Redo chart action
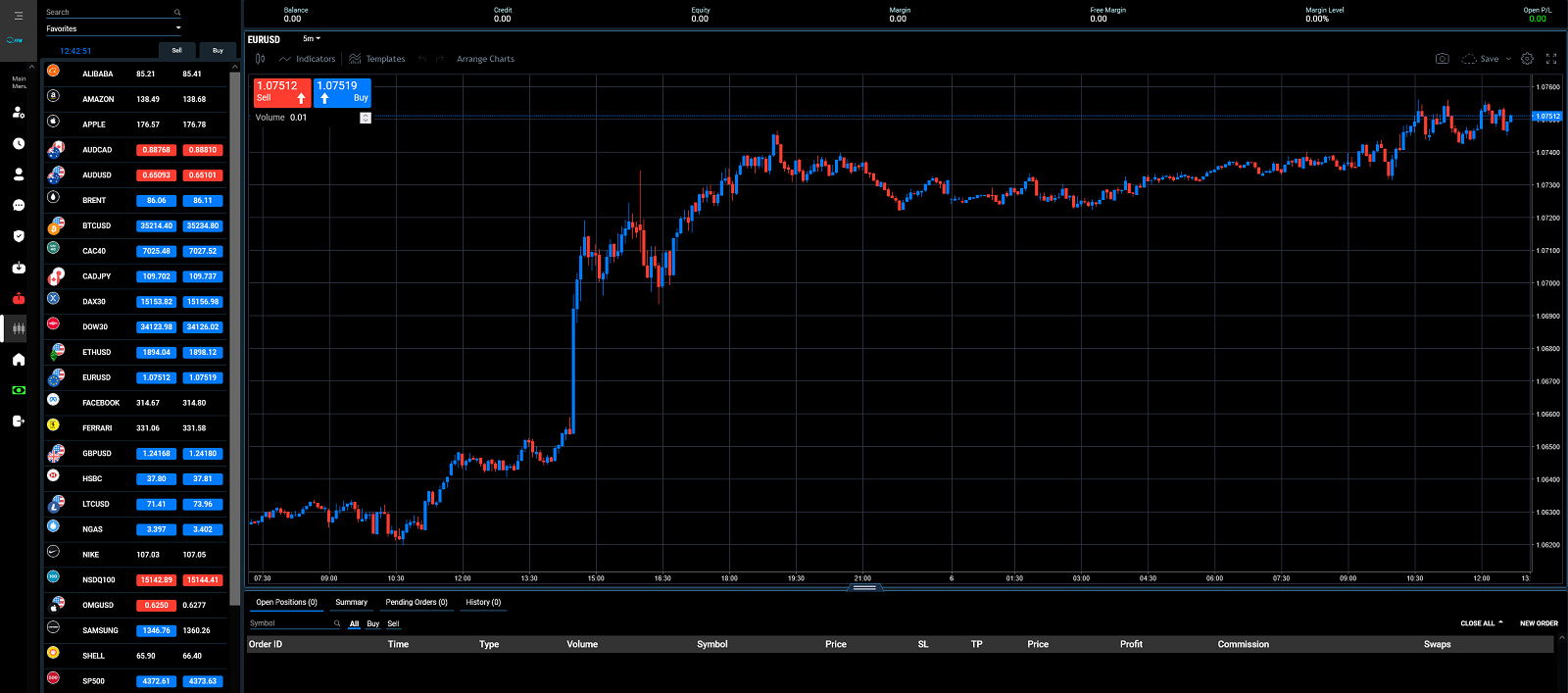Image resolution: width=1568 pixels, height=693 pixels. (x=438, y=59)
